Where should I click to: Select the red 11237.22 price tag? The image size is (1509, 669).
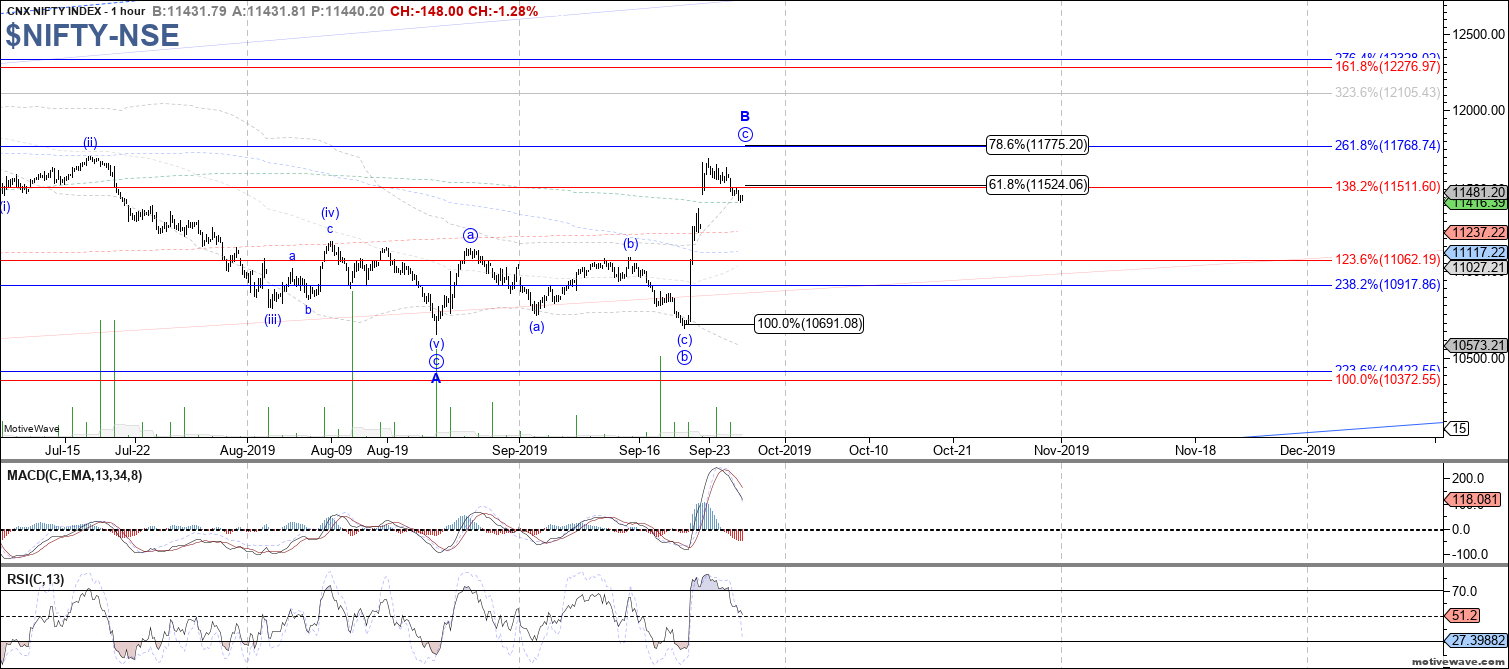pos(1478,232)
